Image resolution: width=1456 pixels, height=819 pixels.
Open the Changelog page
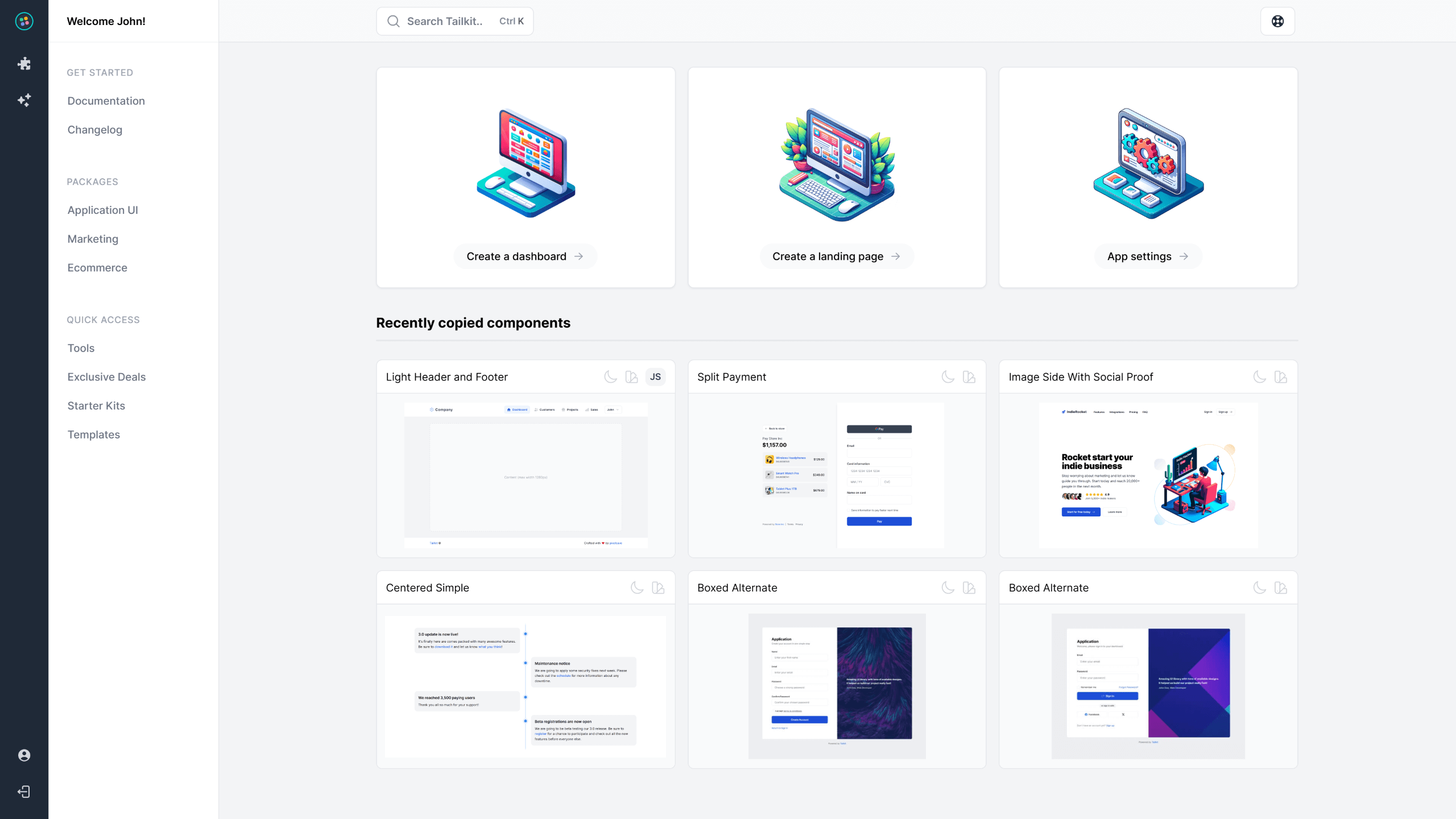pos(94,130)
